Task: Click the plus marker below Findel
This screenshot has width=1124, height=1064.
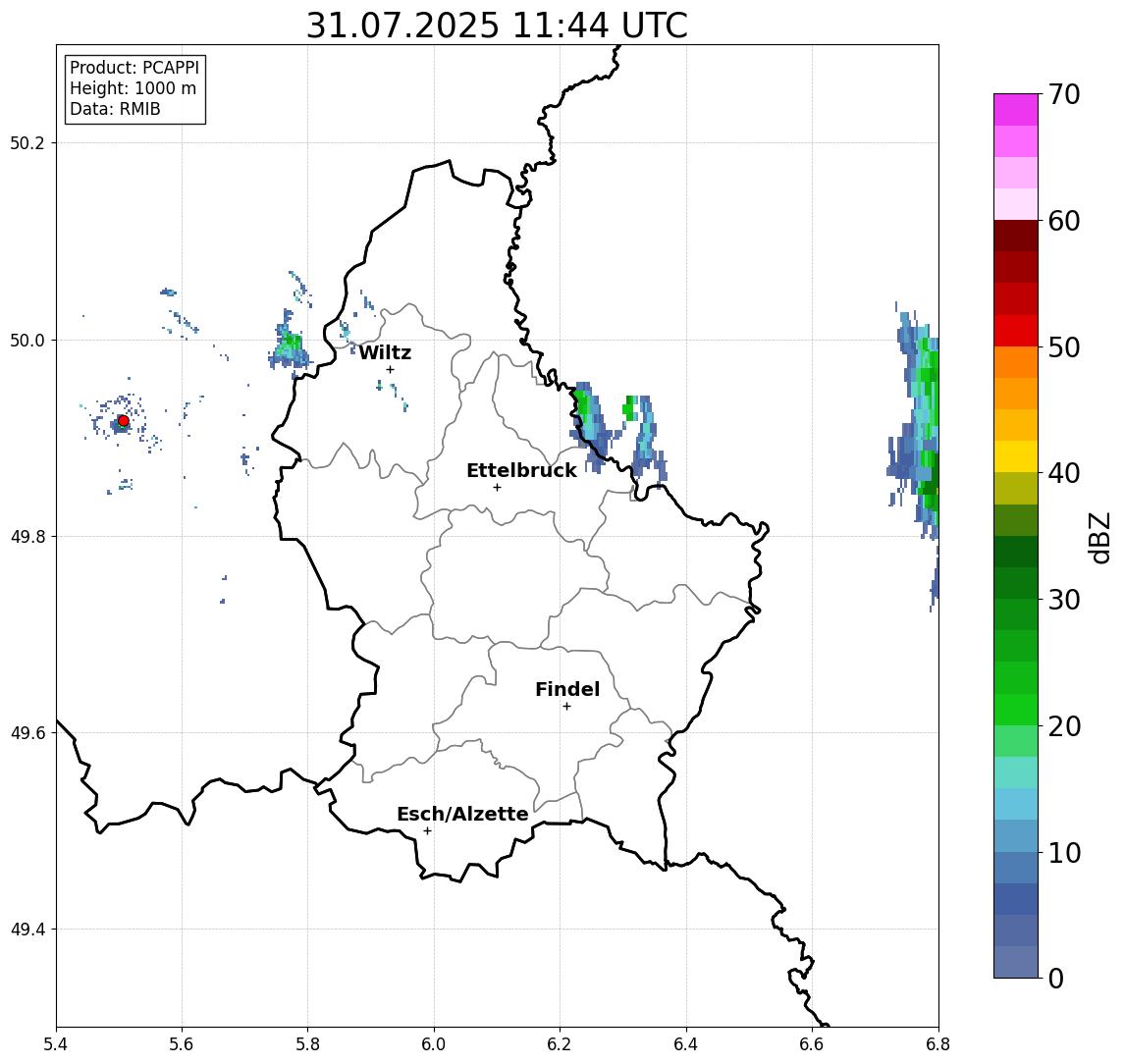Action: 566,707
